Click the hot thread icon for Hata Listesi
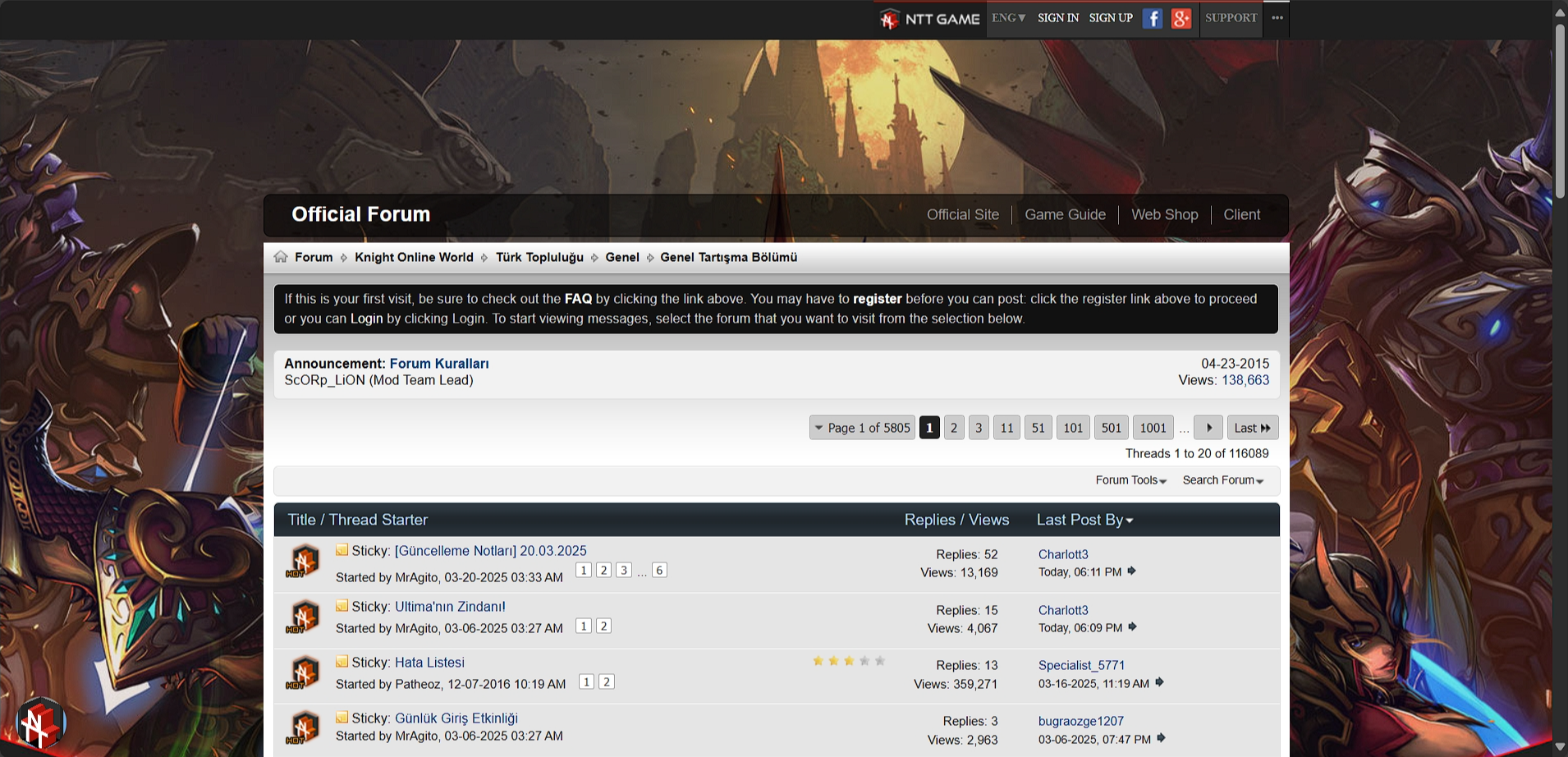 coord(303,674)
